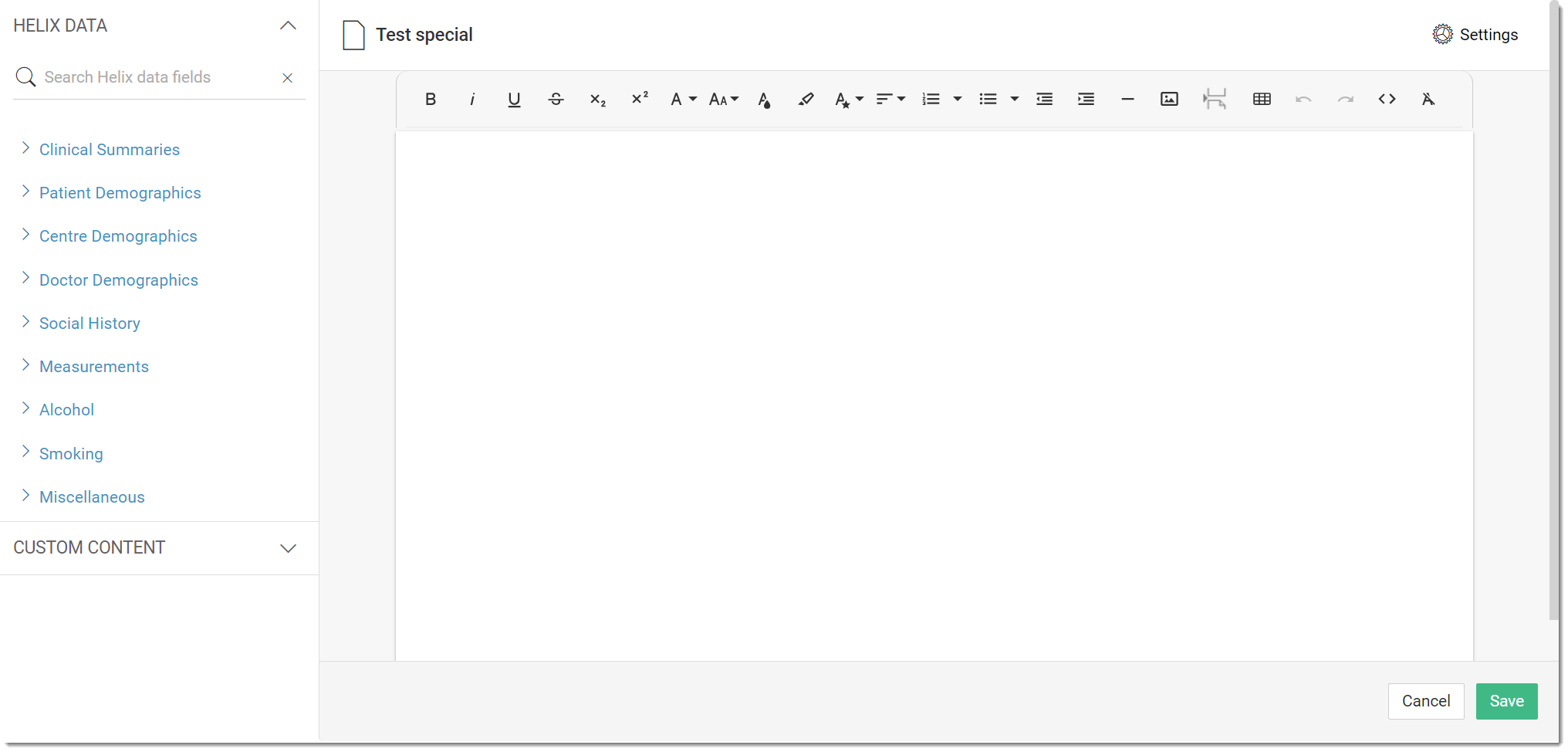The width and height of the screenshot is (1568, 752).
Task: Apply subscript formatting
Action: click(x=597, y=99)
